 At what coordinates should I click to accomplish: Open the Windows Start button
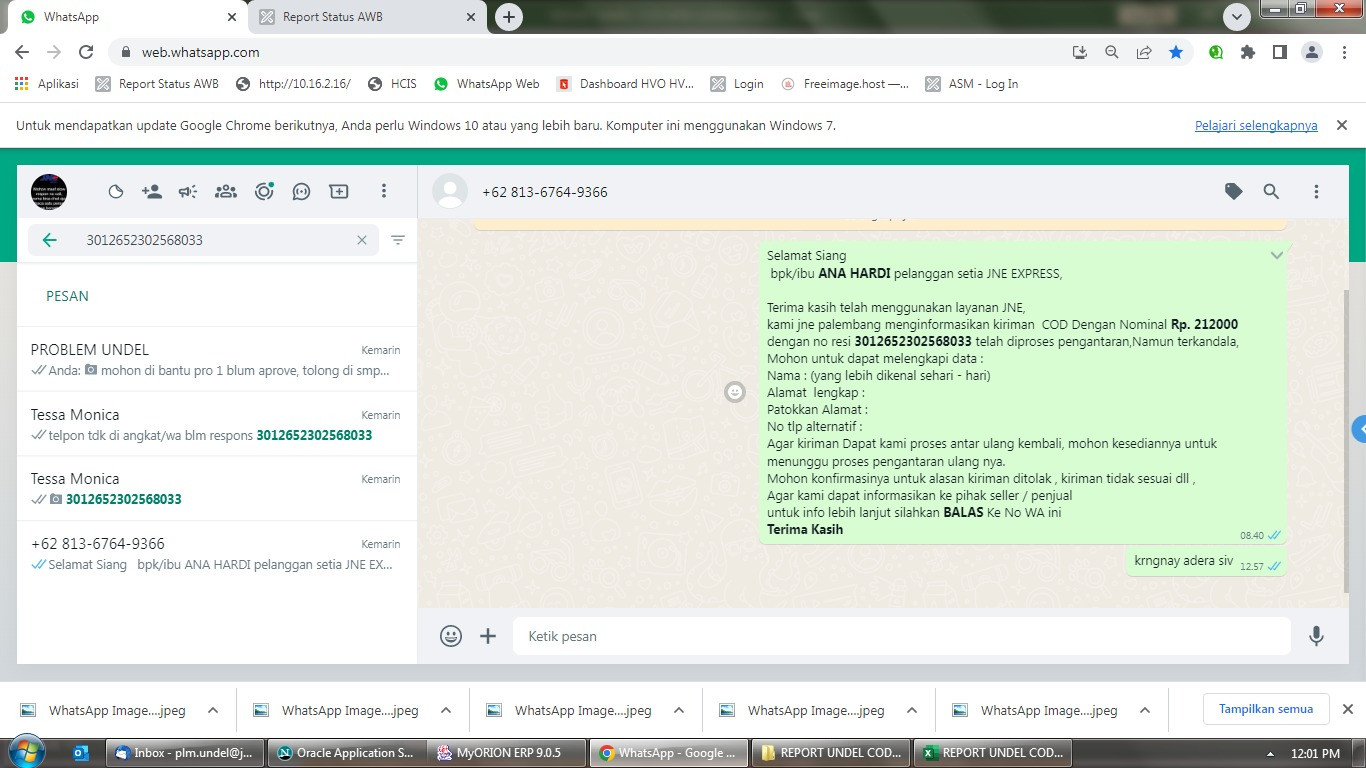click(25, 752)
